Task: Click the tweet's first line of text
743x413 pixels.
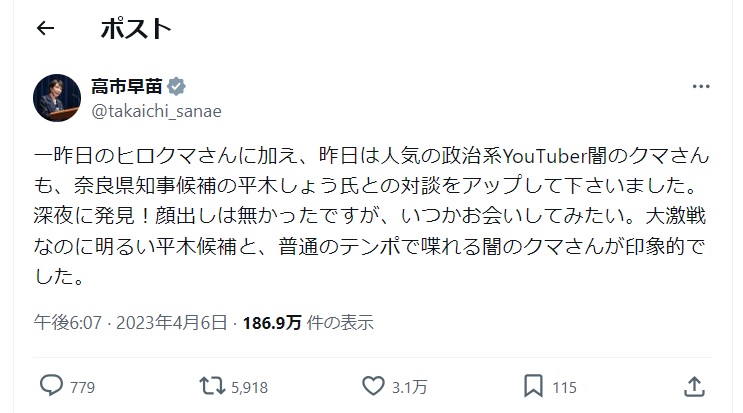Action: [x=370, y=157]
